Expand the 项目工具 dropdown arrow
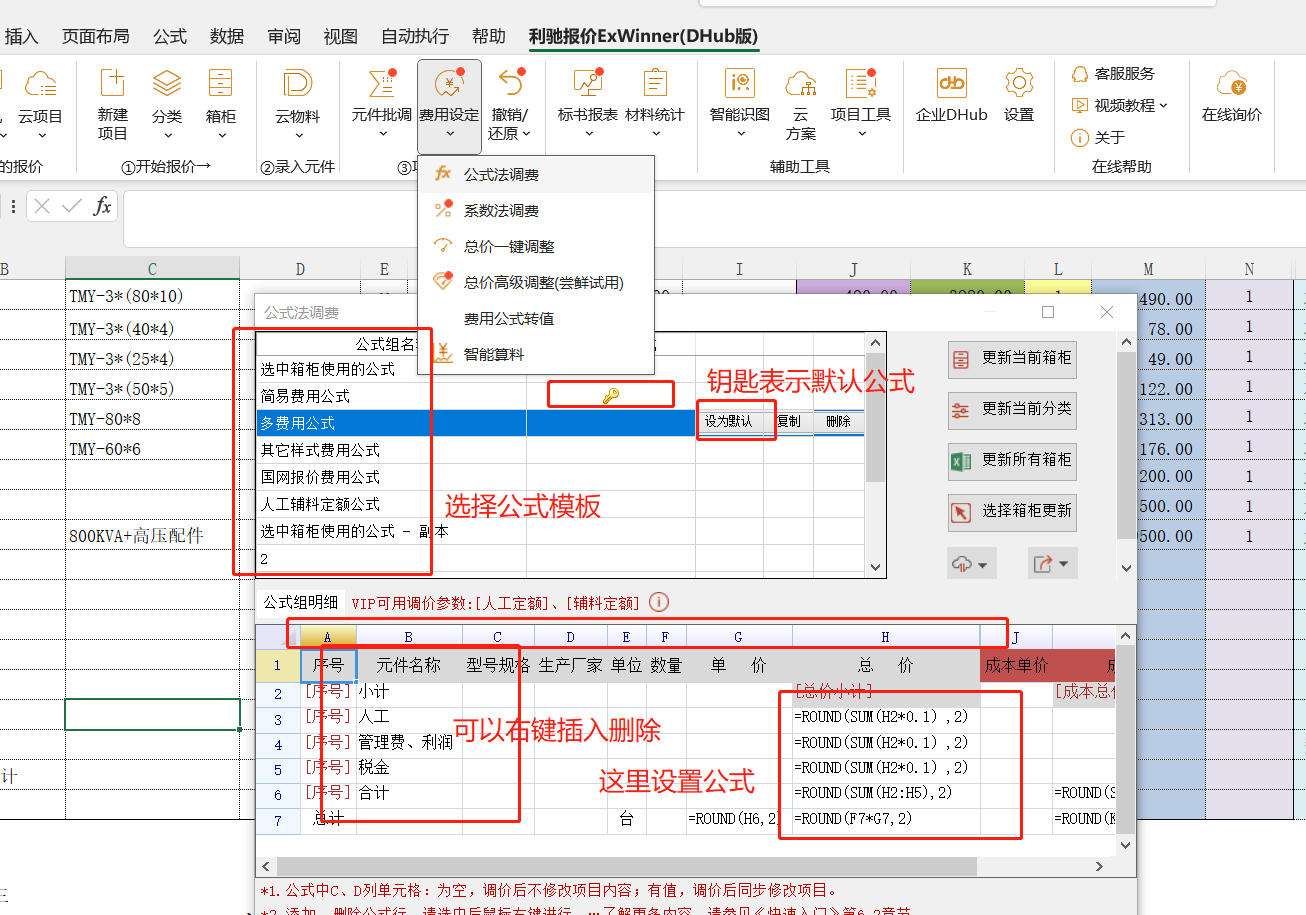 click(x=861, y=135)
